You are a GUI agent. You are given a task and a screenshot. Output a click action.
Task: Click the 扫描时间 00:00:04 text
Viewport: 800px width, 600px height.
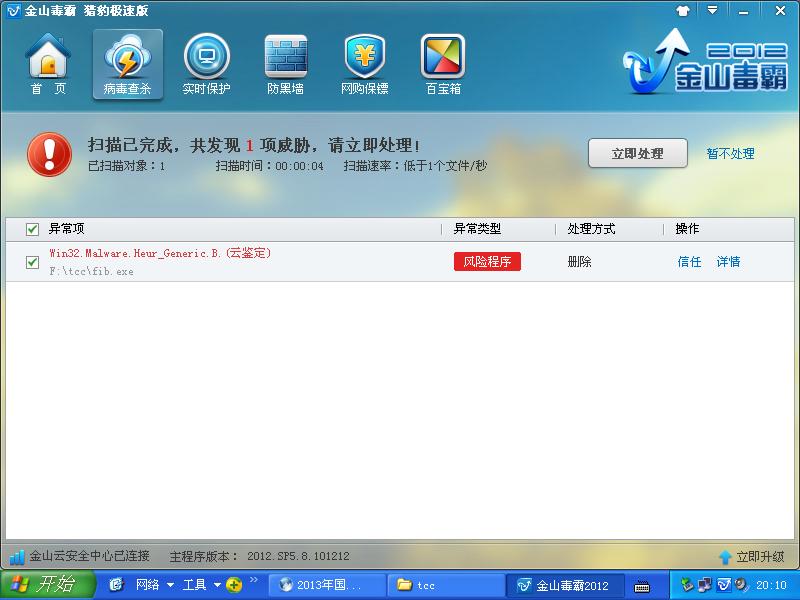pos(269,166)
